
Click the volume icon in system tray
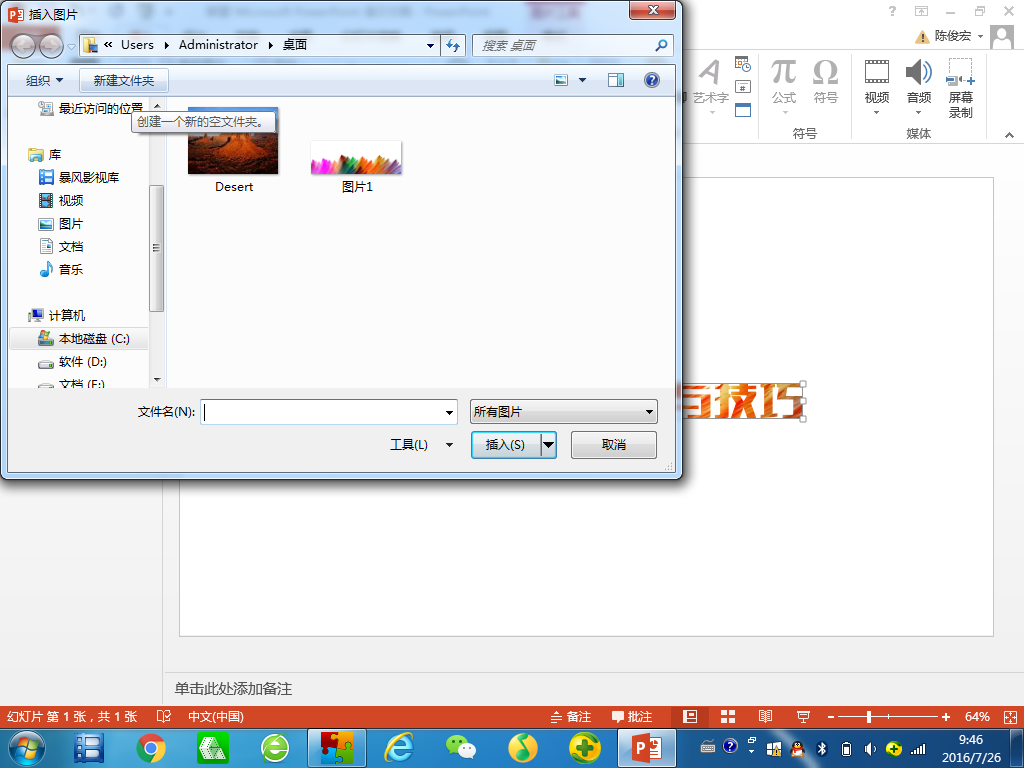coord(870,749)
